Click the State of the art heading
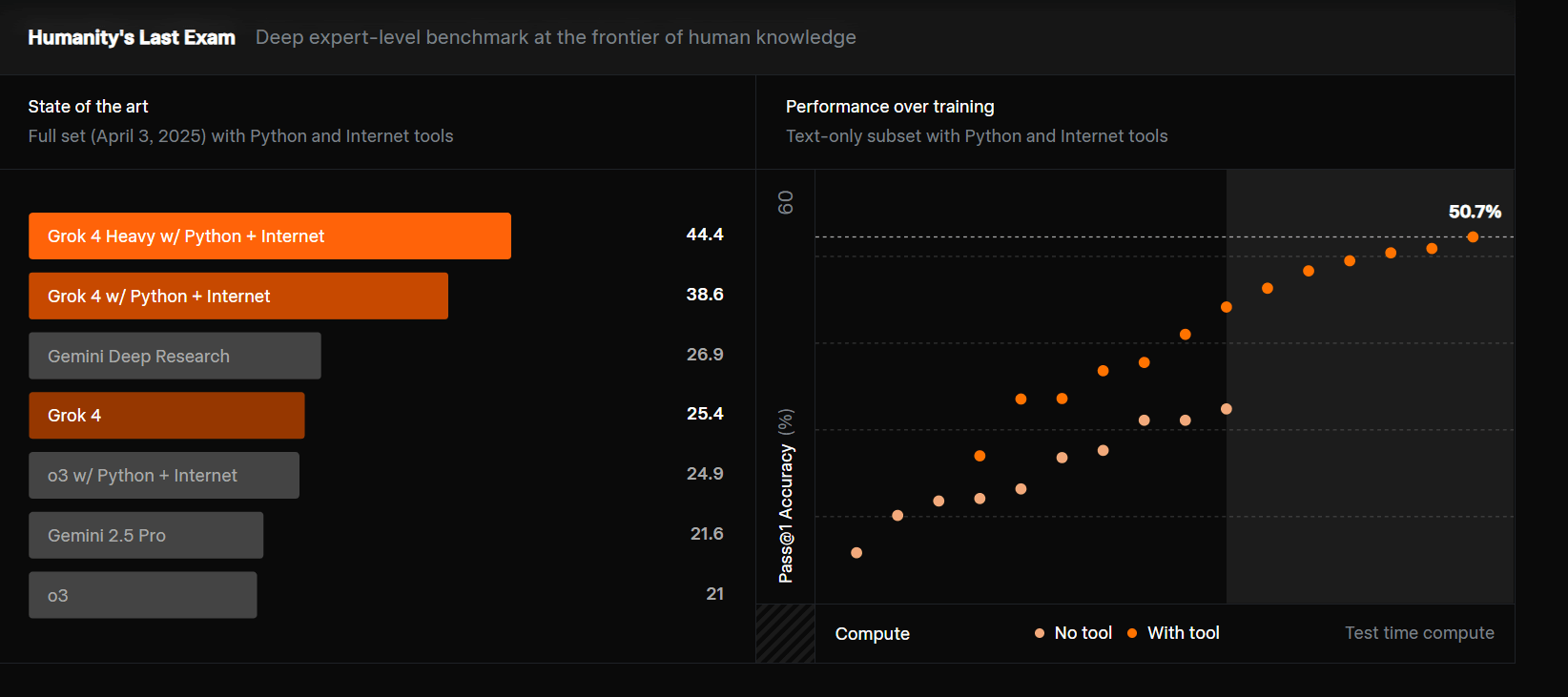The image size is (1568, 697). click(x=88, y=107)
